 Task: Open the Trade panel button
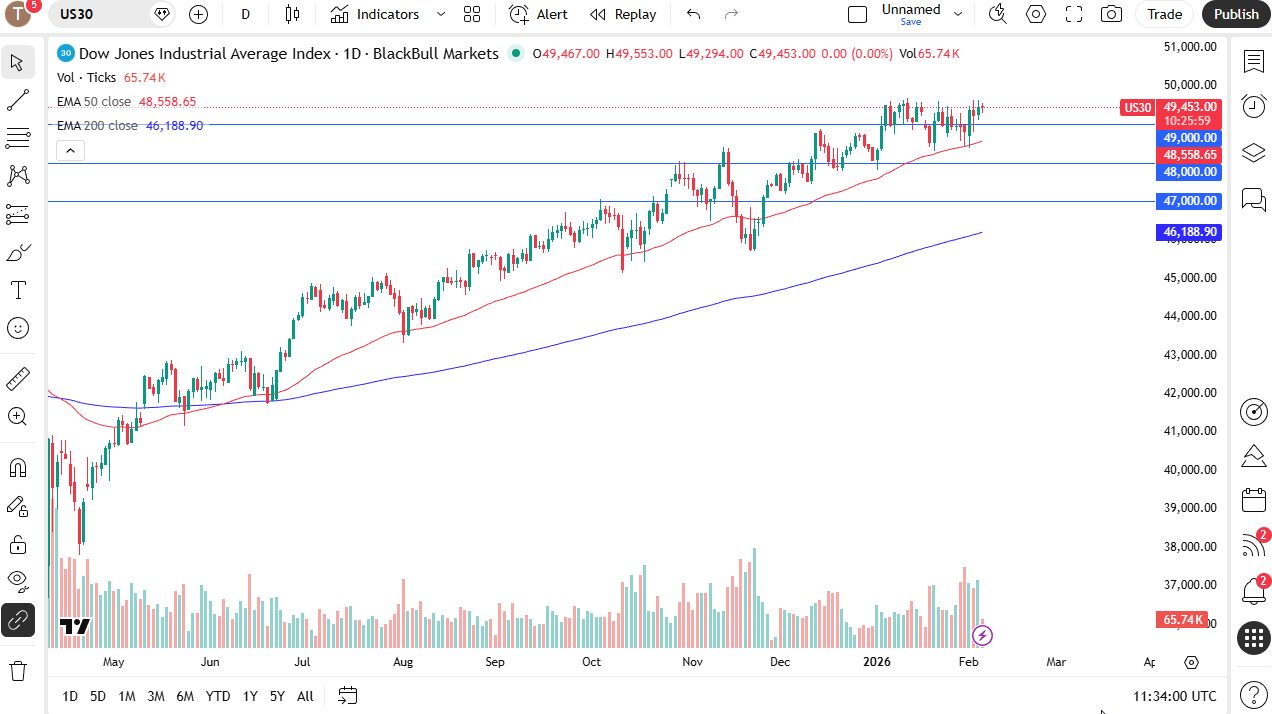coord(1165,14)
